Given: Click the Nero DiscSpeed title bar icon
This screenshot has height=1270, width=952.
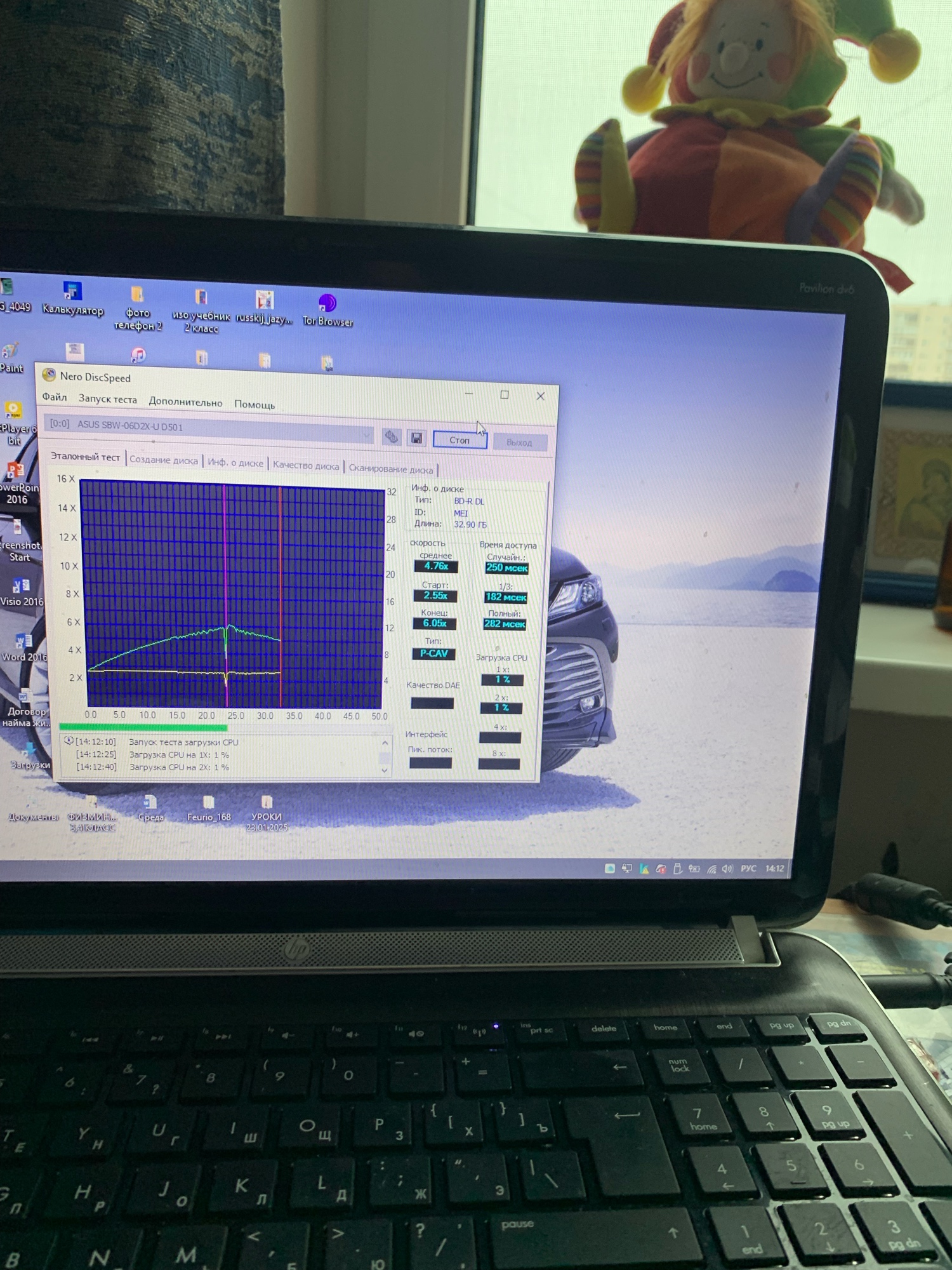Looking at the screenshot, I should [x=49, y=375].
